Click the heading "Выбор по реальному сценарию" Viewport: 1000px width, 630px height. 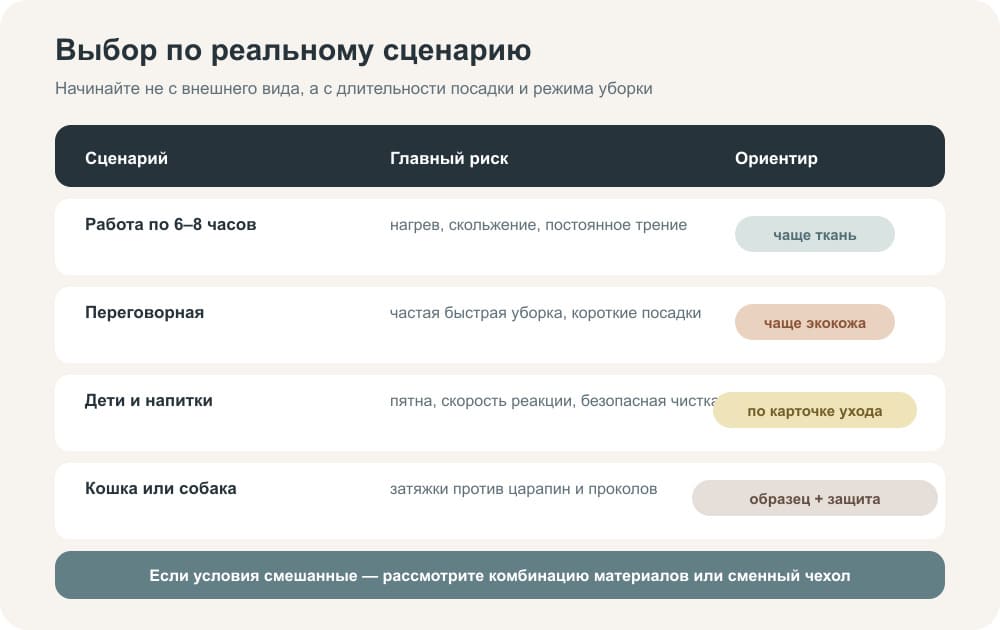(293, 50)
